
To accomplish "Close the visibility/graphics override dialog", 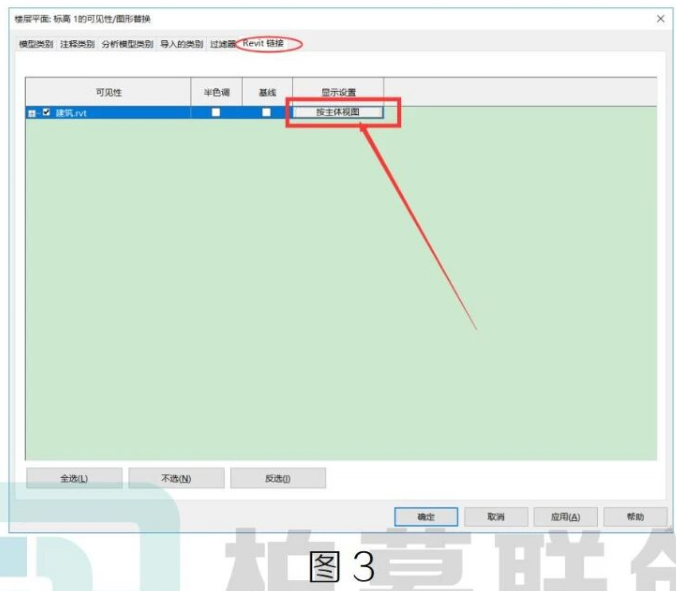I will pyautogui.click(x=660, y=19).
